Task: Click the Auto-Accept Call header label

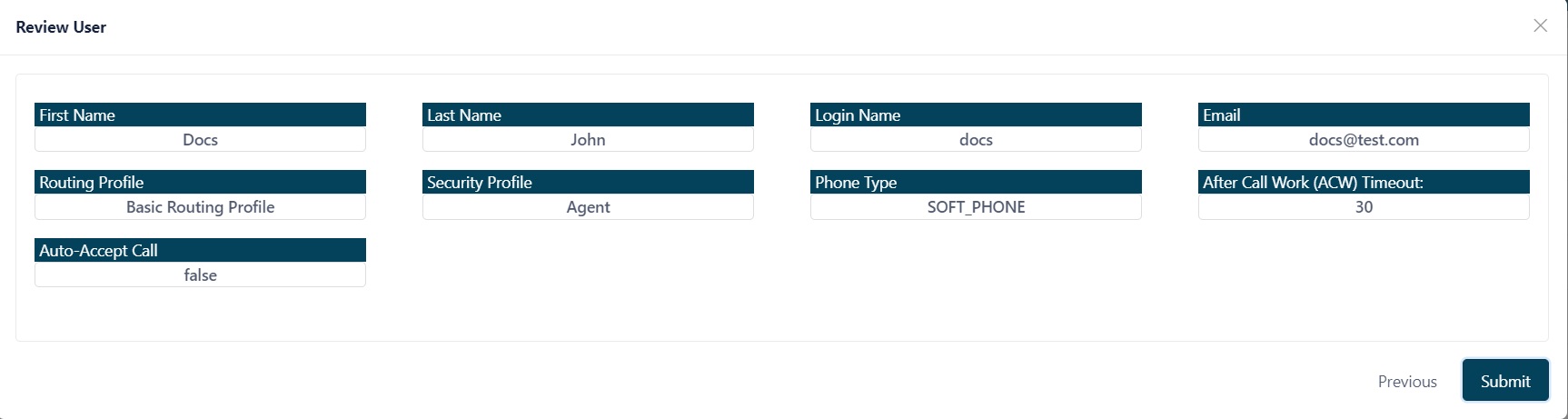Action: (x=98, y=250)
